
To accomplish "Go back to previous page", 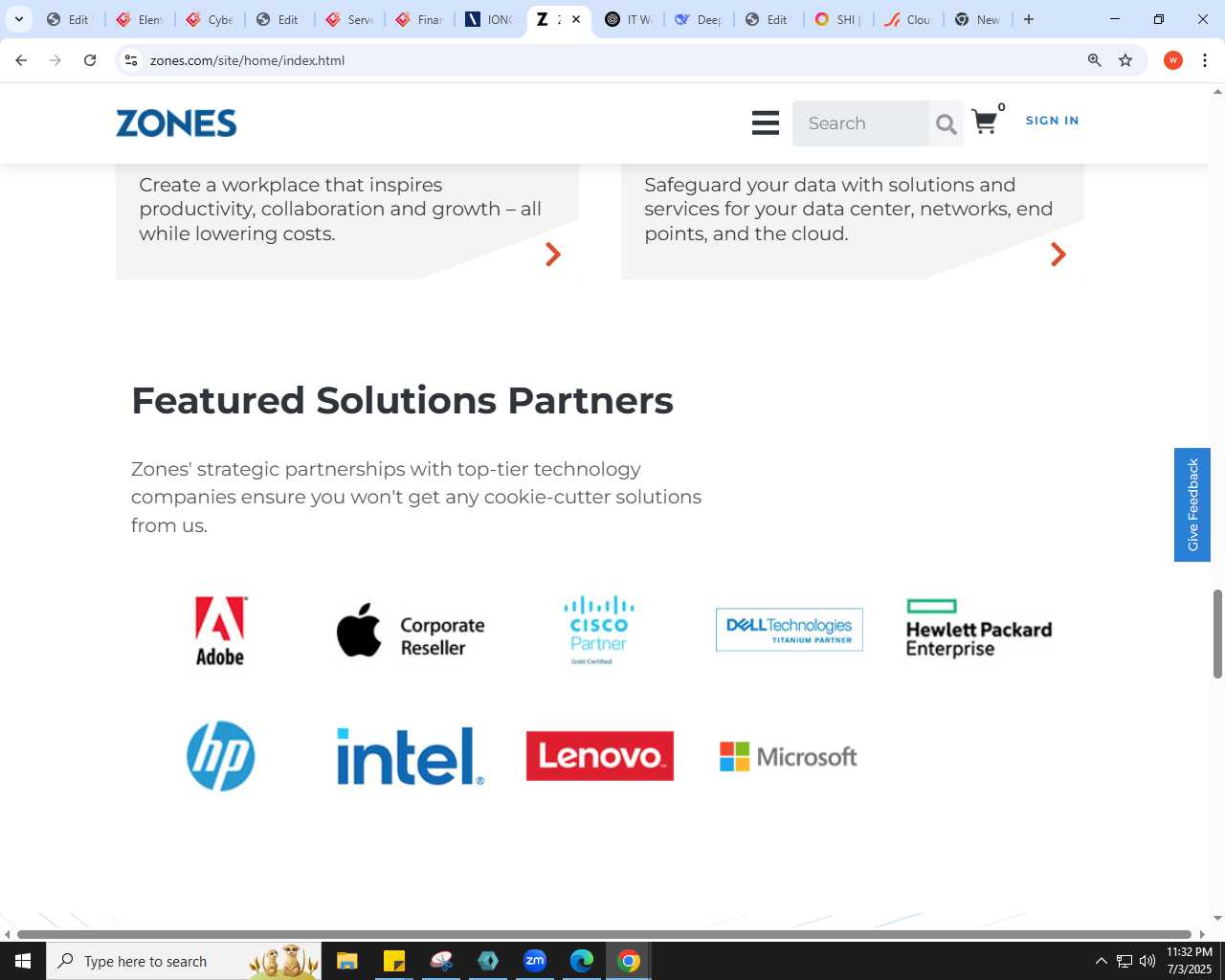I will pyautogui.click(x=21, y=60).
